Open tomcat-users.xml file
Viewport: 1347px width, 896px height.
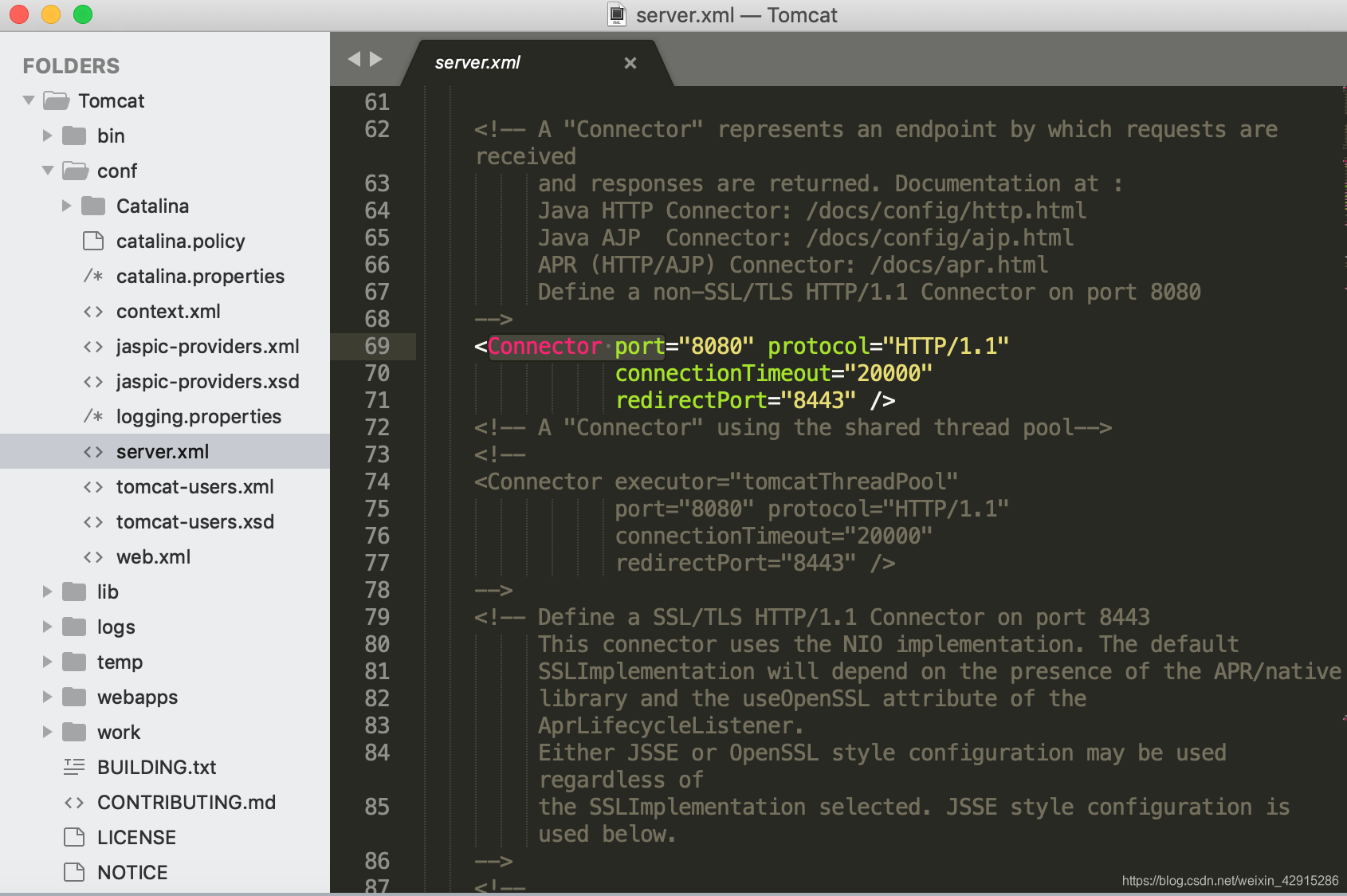pos(195,486)
